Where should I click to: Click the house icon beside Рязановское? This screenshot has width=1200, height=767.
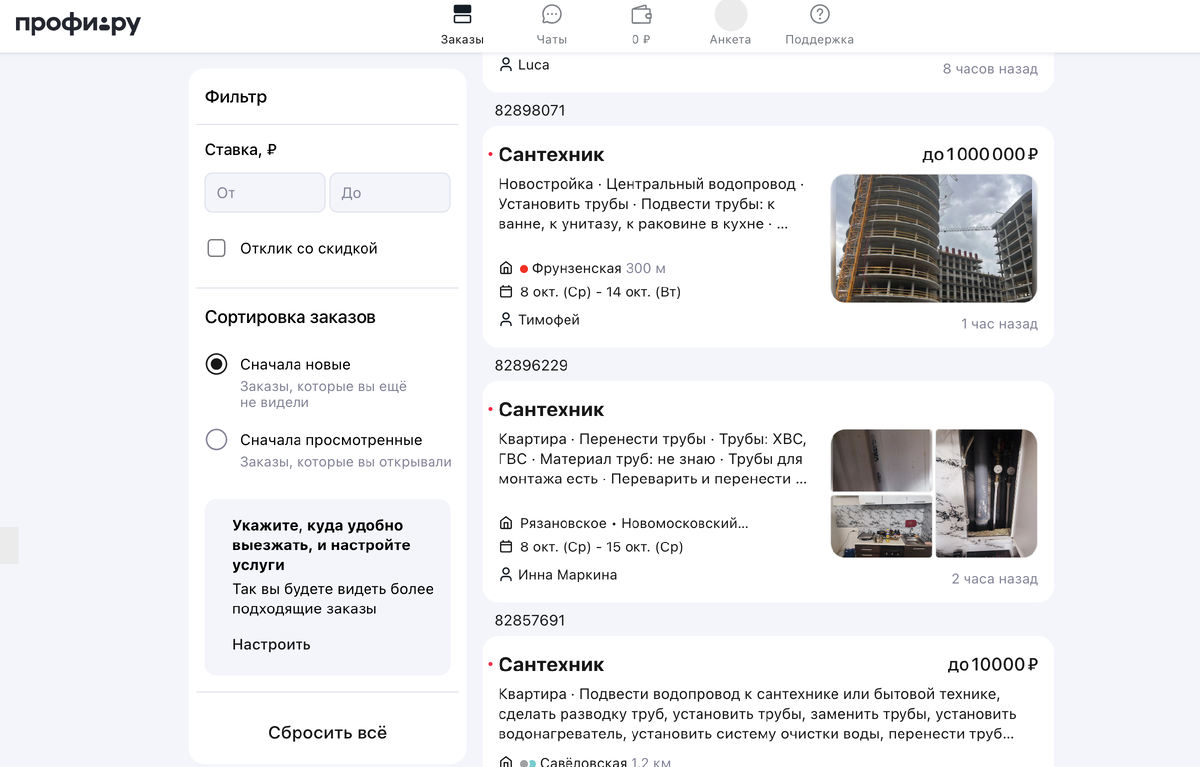[506, 524]
